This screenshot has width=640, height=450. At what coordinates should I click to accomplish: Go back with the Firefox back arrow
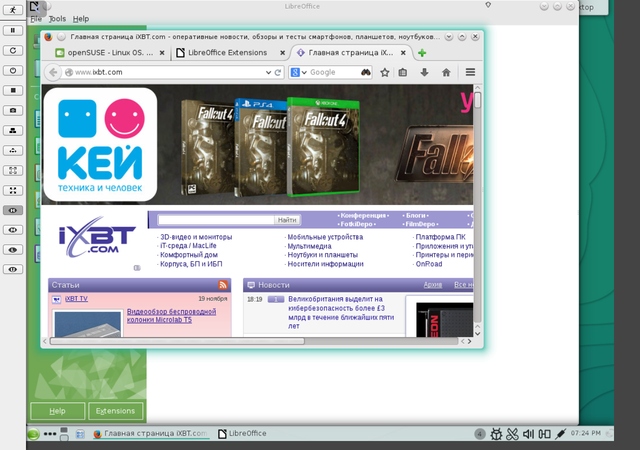click(53, 72)
